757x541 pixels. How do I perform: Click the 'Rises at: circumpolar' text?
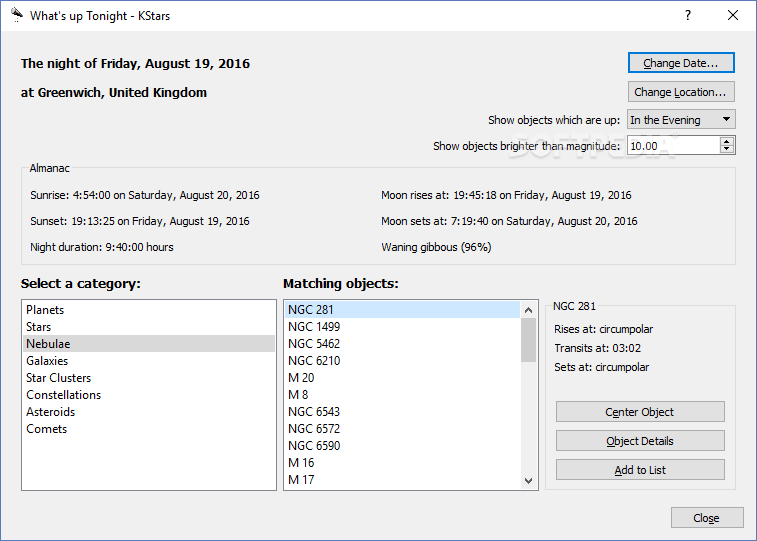coord(603,329)
